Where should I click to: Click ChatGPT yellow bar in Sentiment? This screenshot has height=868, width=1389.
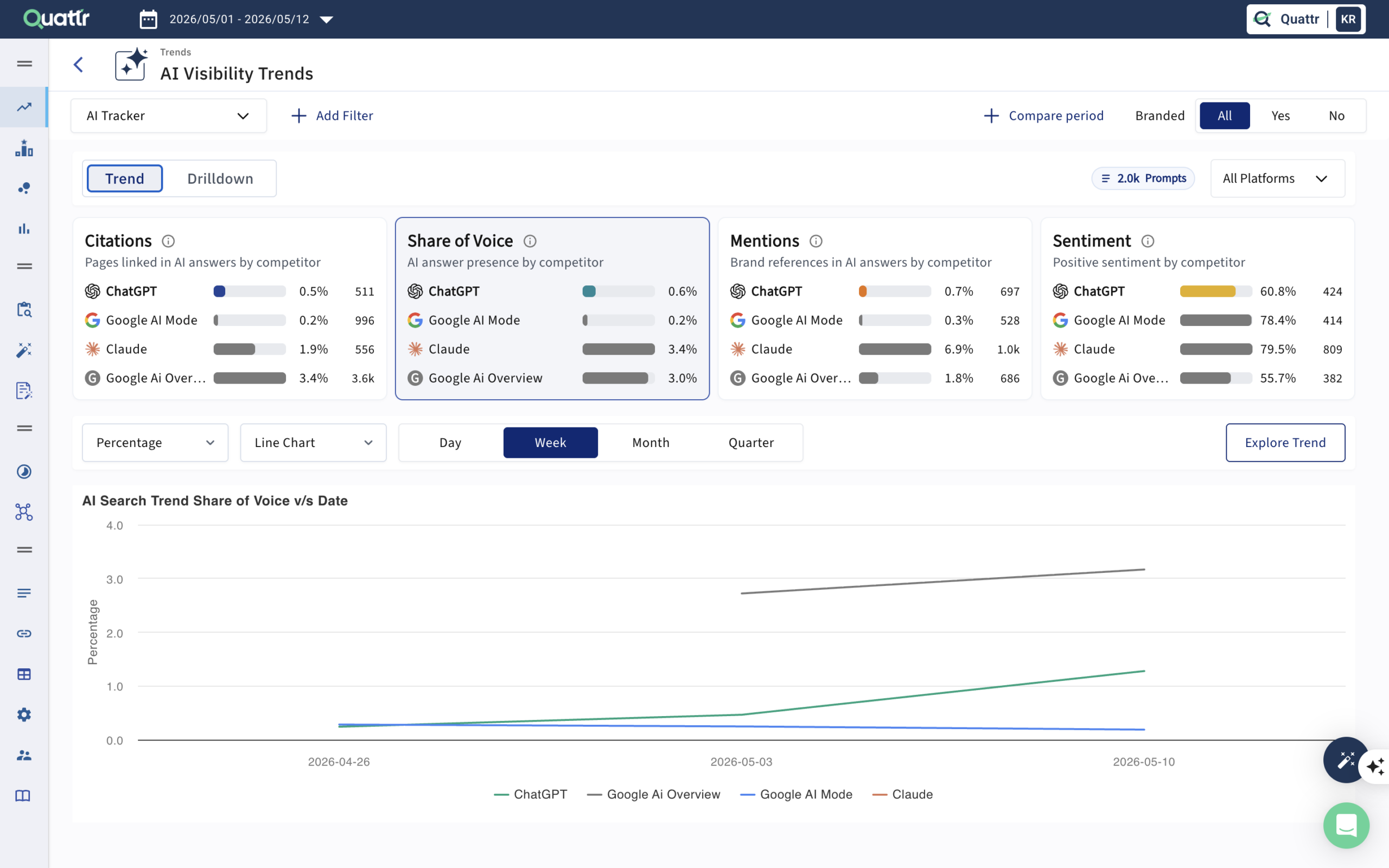pos(1207,291)
